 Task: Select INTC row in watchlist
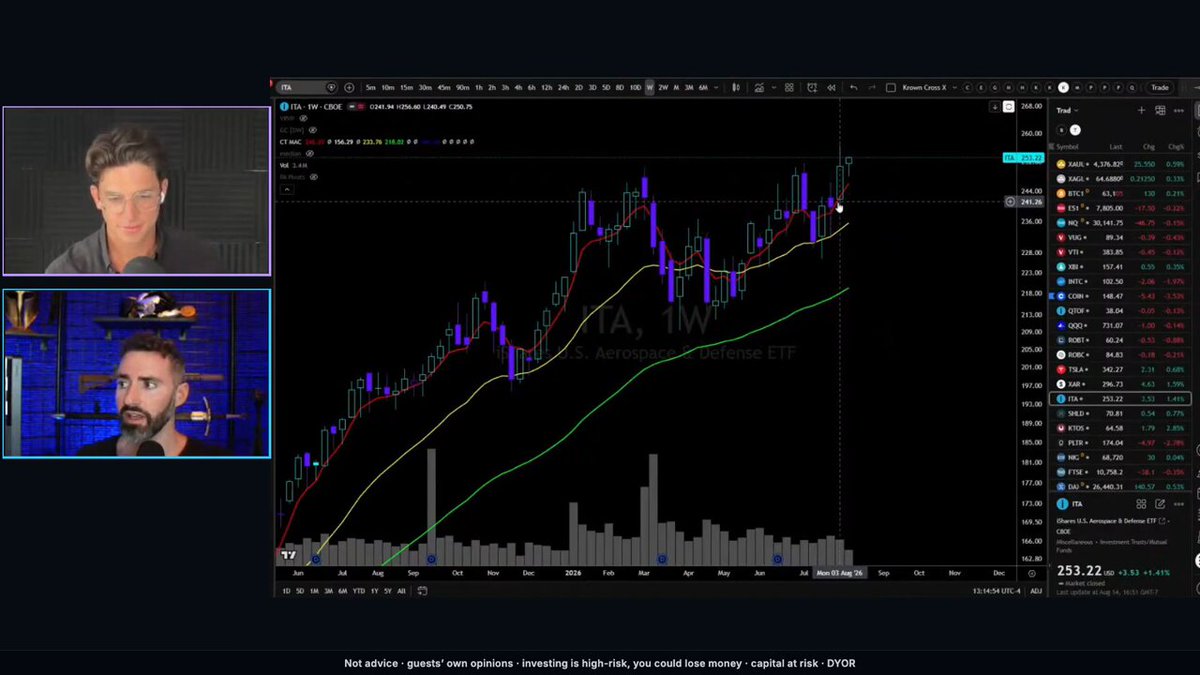coord(1122,282)
